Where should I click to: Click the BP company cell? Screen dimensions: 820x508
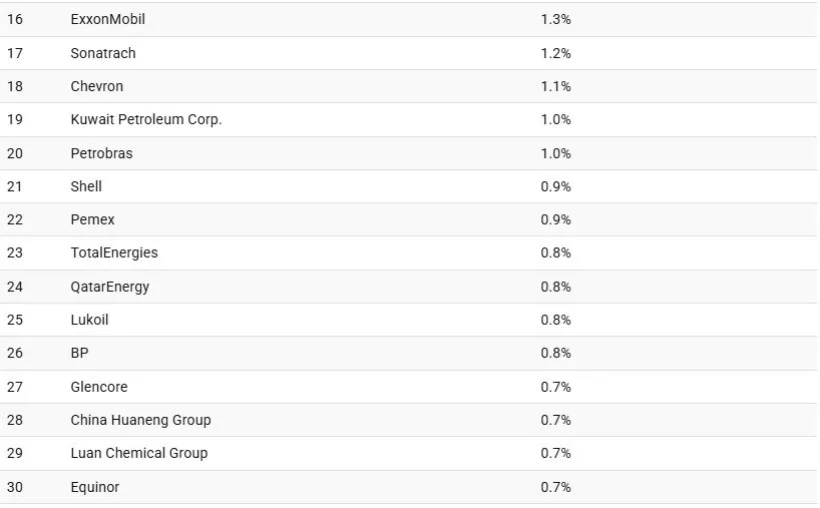pyautogui.click(x=79, y=353)
